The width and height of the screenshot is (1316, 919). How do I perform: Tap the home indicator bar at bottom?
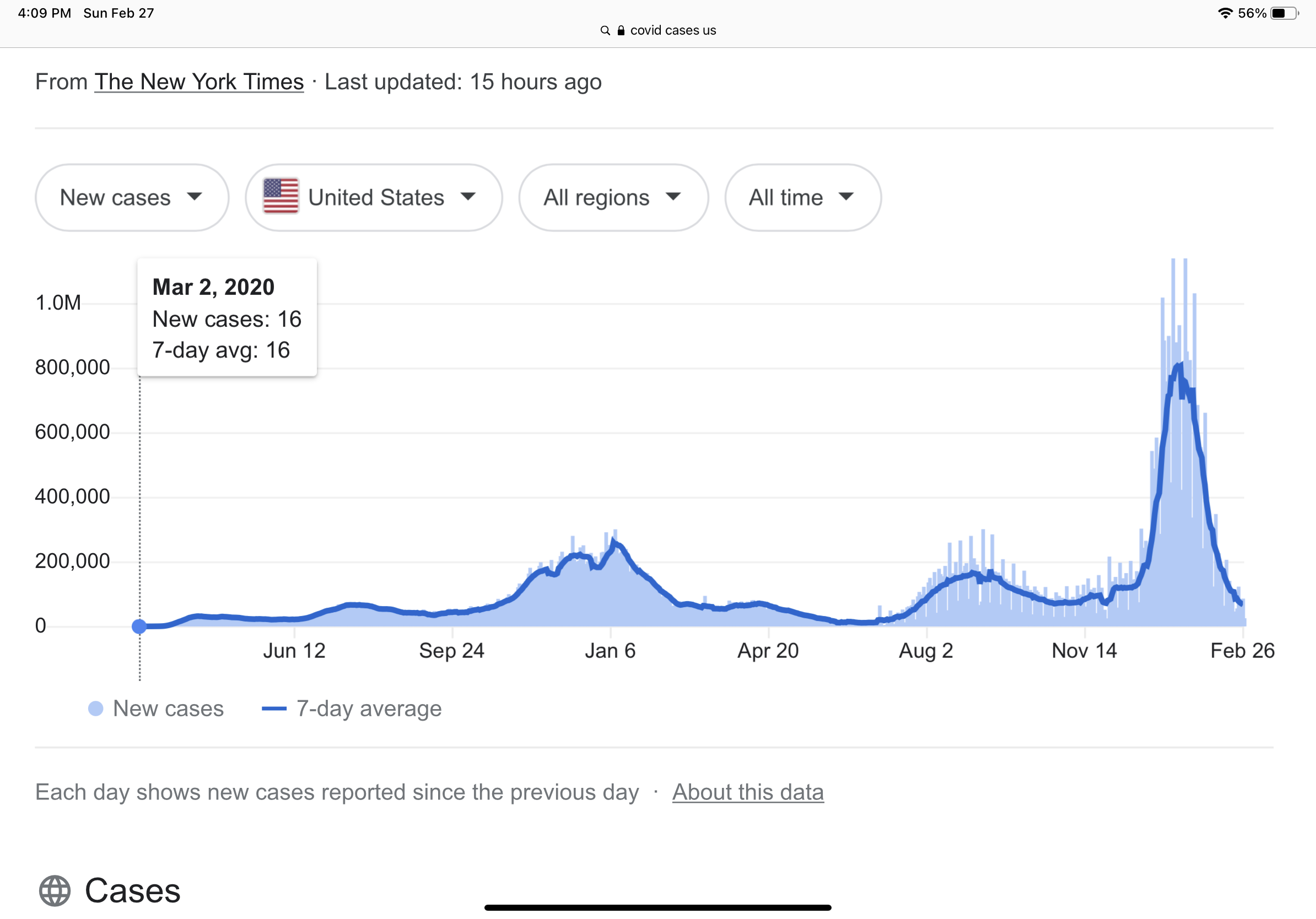tap(657, 907)
